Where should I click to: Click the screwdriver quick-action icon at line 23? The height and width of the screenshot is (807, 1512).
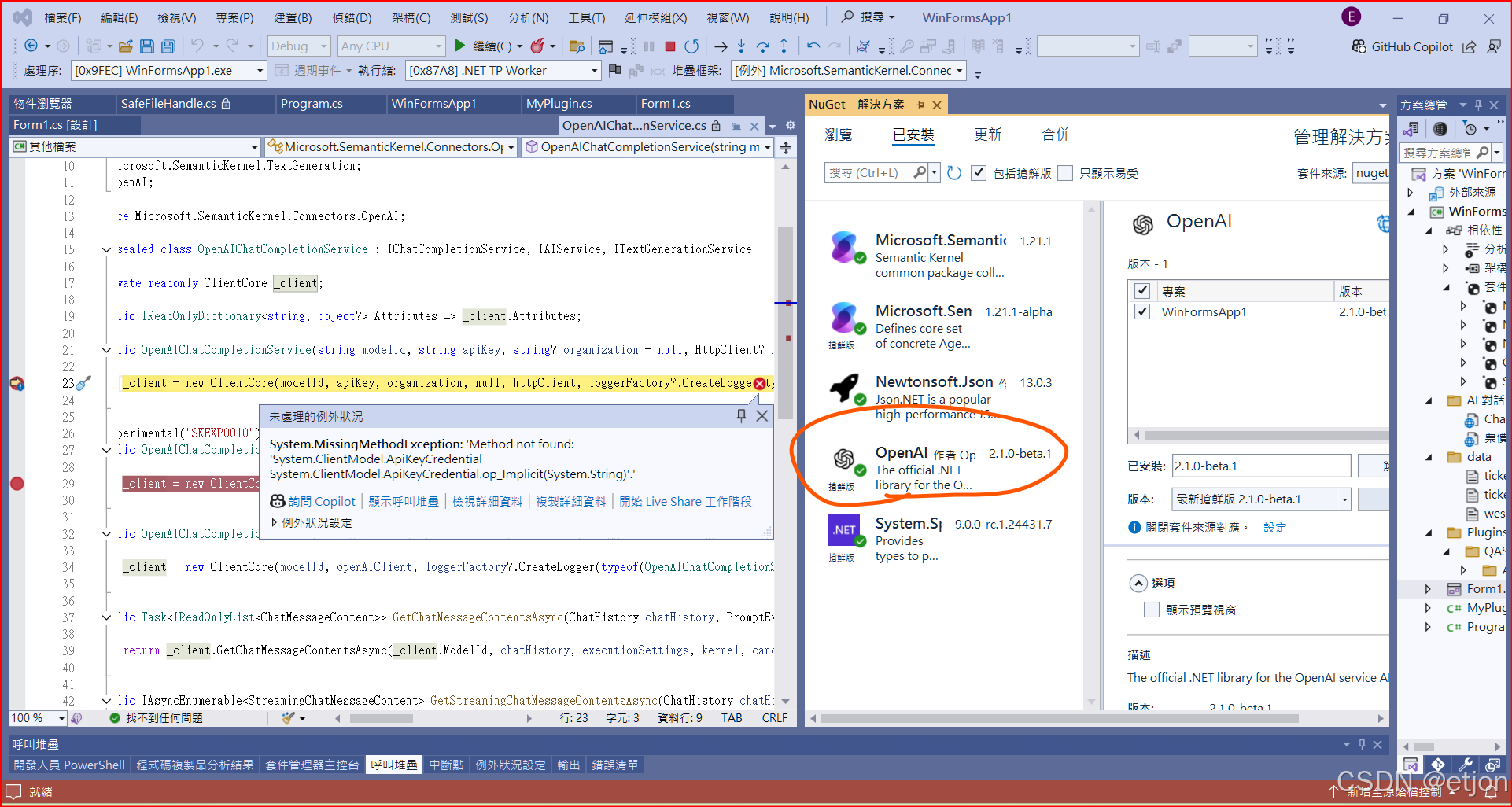tap(83, 383)
